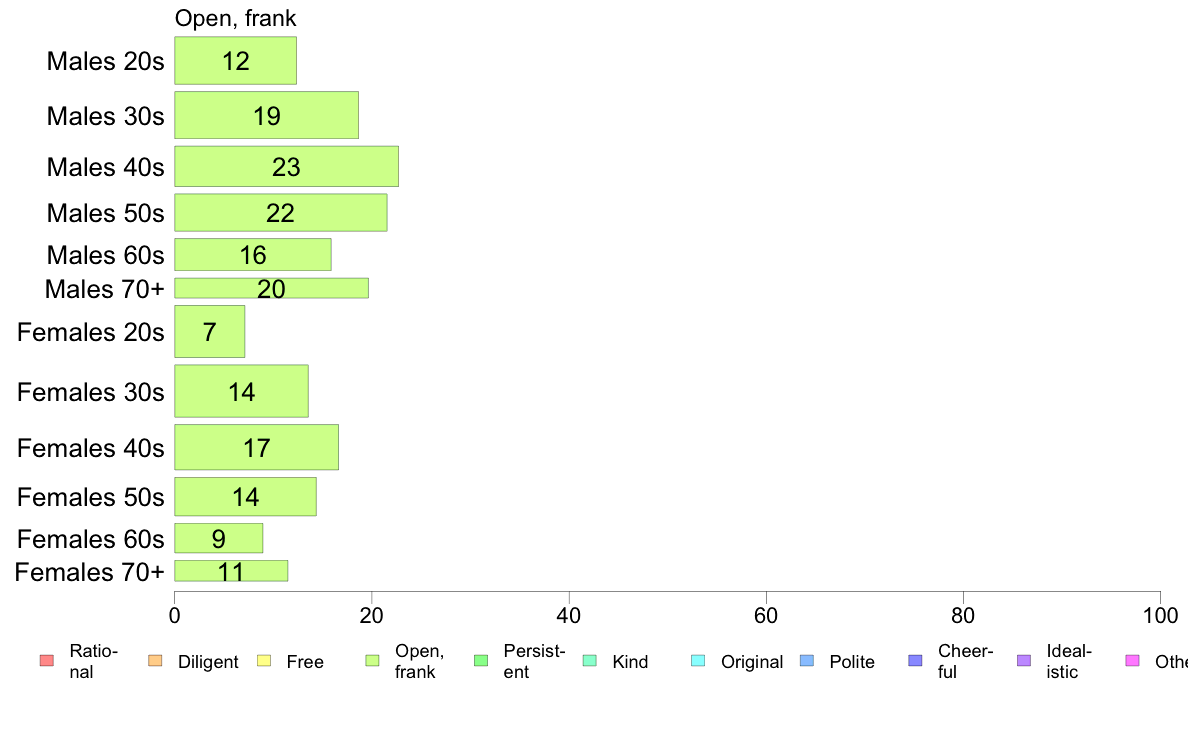1188x736 pixels.
Task: Click the Cheerful legend swatch
Action: click(915, 661)
